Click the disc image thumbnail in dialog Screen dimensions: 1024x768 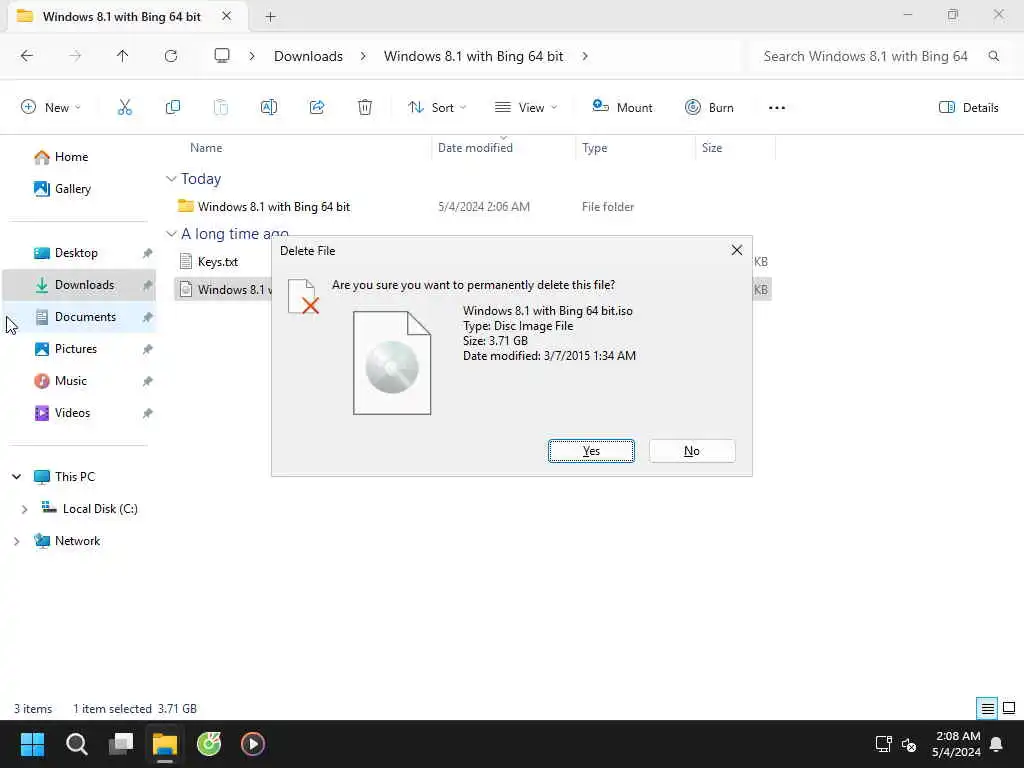pyautogui.click(x=392, y=362)
